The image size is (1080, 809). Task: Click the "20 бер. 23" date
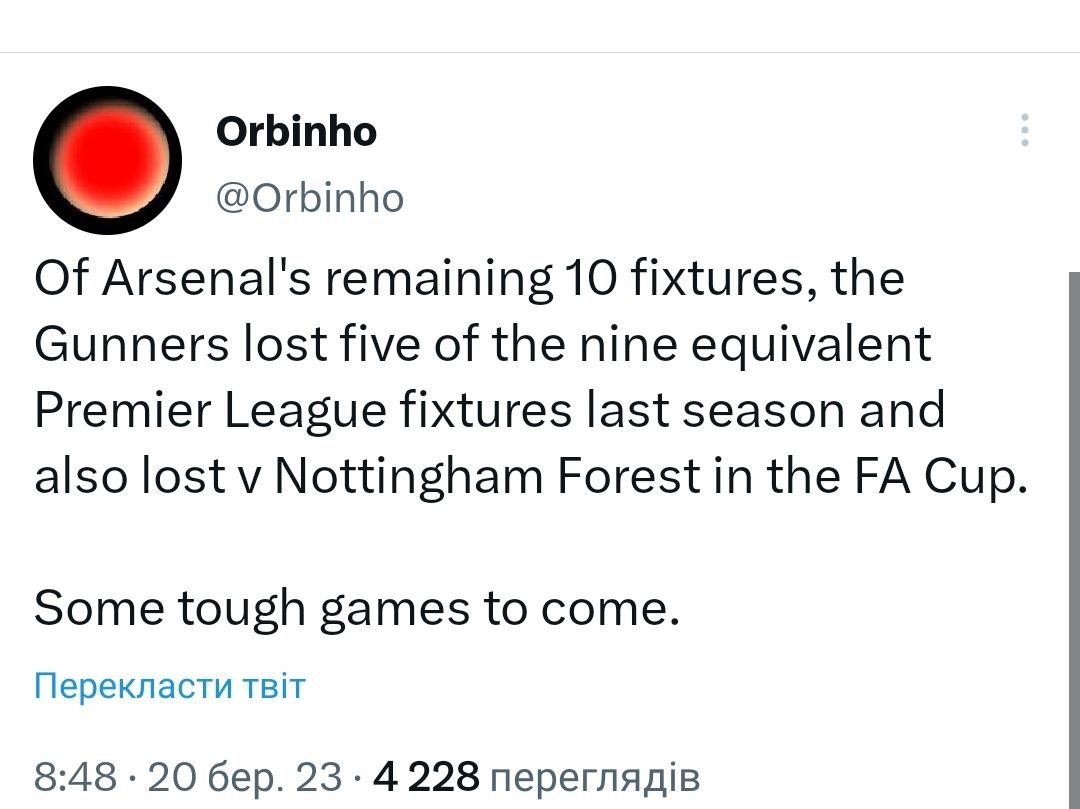[244, 776]
